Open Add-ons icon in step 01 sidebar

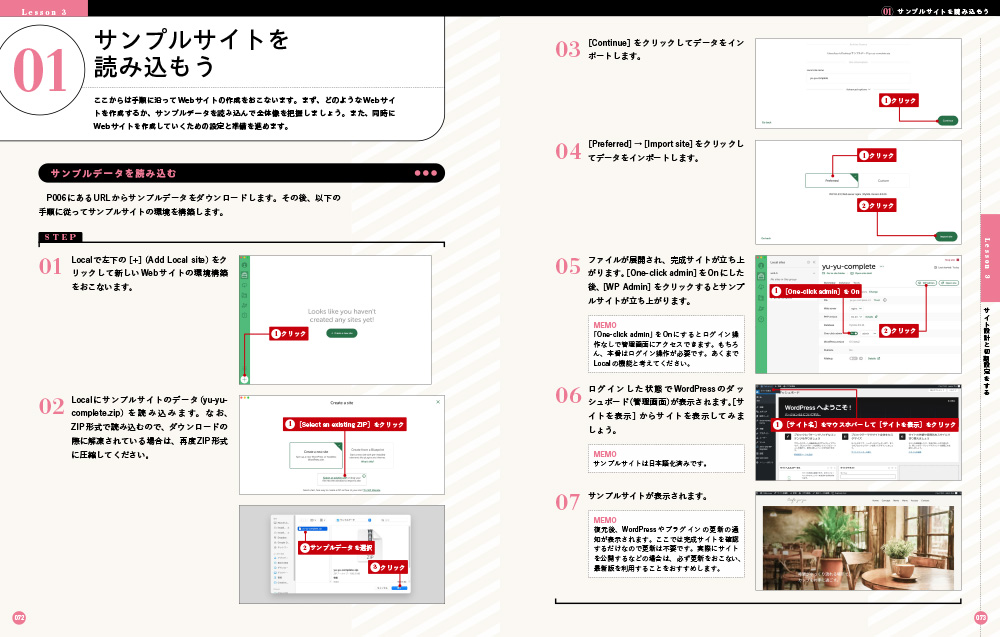(244, 305)
